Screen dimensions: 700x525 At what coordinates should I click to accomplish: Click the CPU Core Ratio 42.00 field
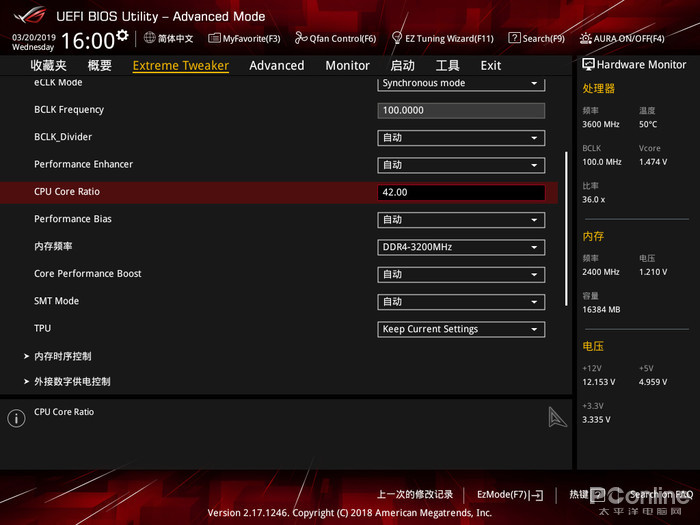click(461, 192)
